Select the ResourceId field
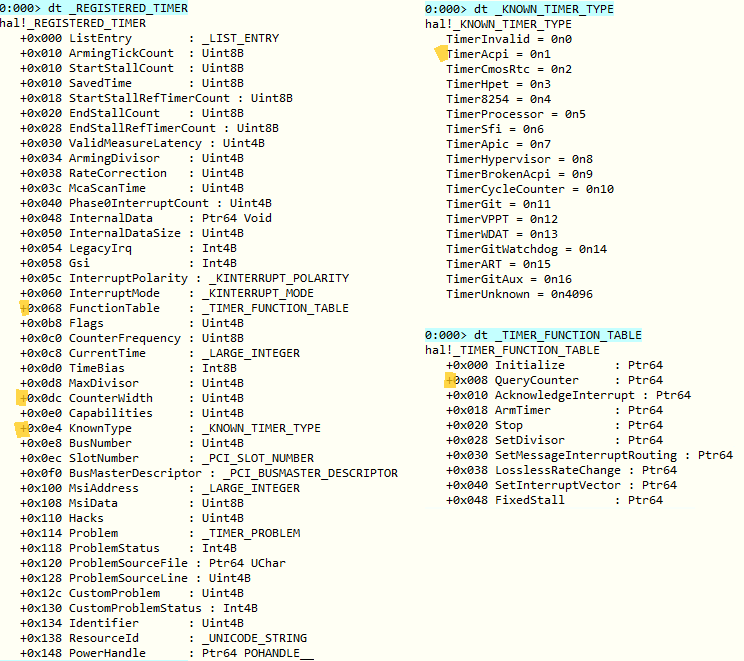 pos(164,638)
